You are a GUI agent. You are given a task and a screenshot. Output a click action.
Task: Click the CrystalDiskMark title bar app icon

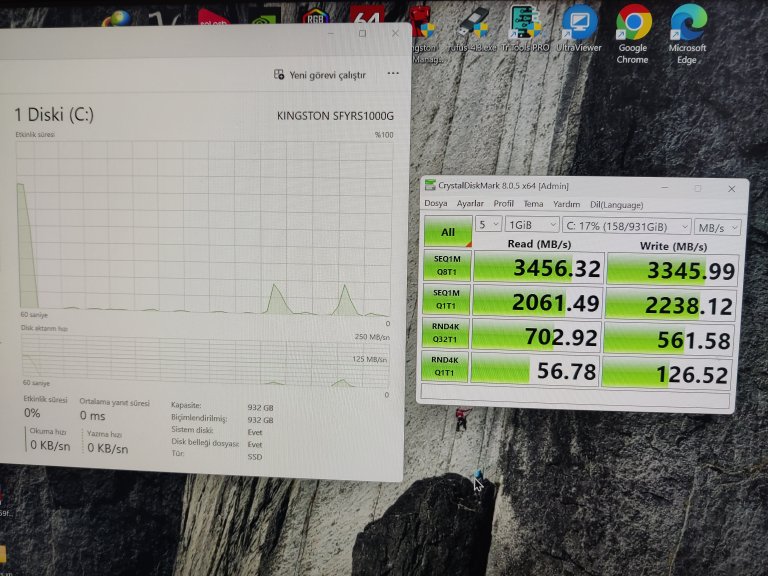coord(430,185)
